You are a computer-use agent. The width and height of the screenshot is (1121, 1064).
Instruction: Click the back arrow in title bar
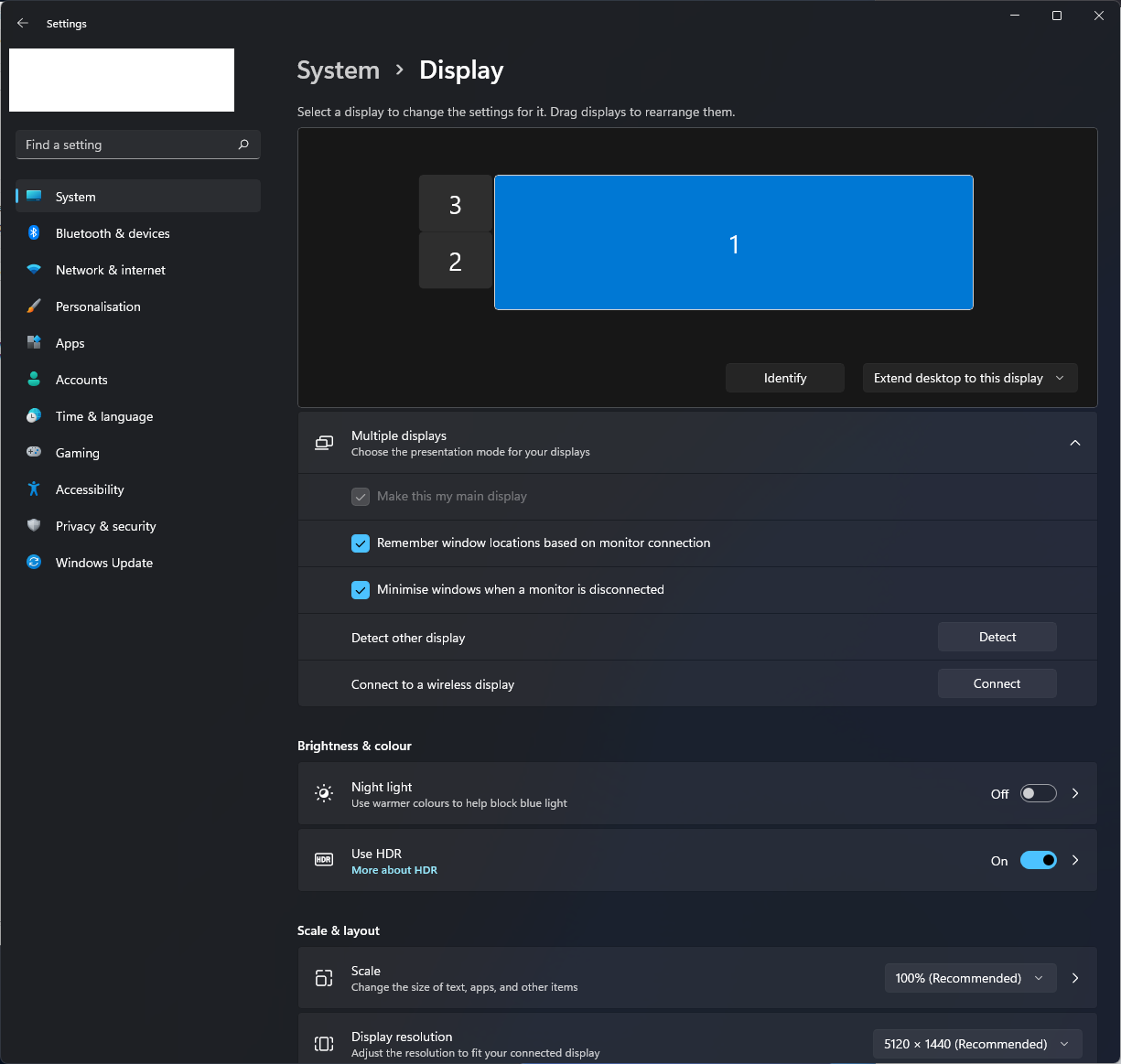[23, 24]
